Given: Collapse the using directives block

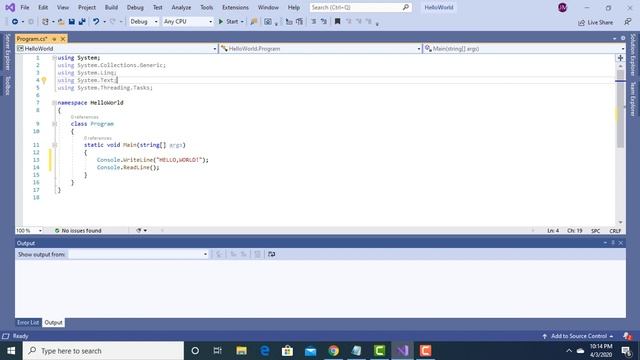Looking at the screenshot, I should (54, 58).
